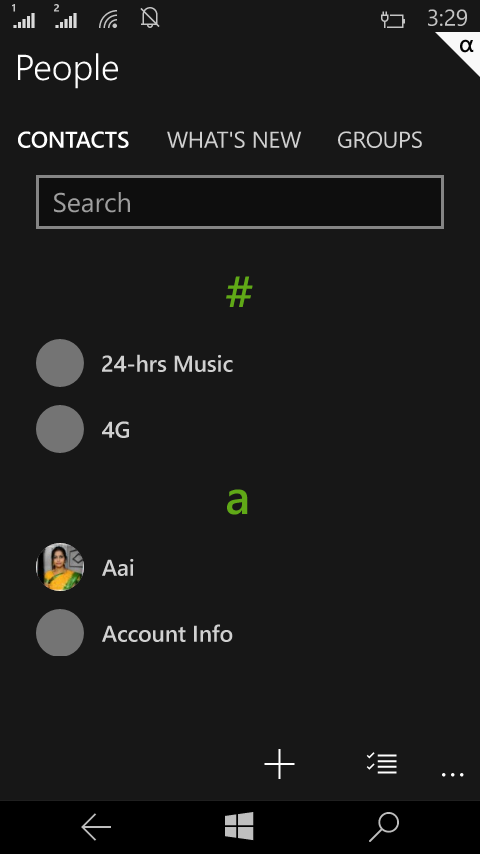Tap the plus icon to add contact

pyautogui.click(x=280, y=764)
